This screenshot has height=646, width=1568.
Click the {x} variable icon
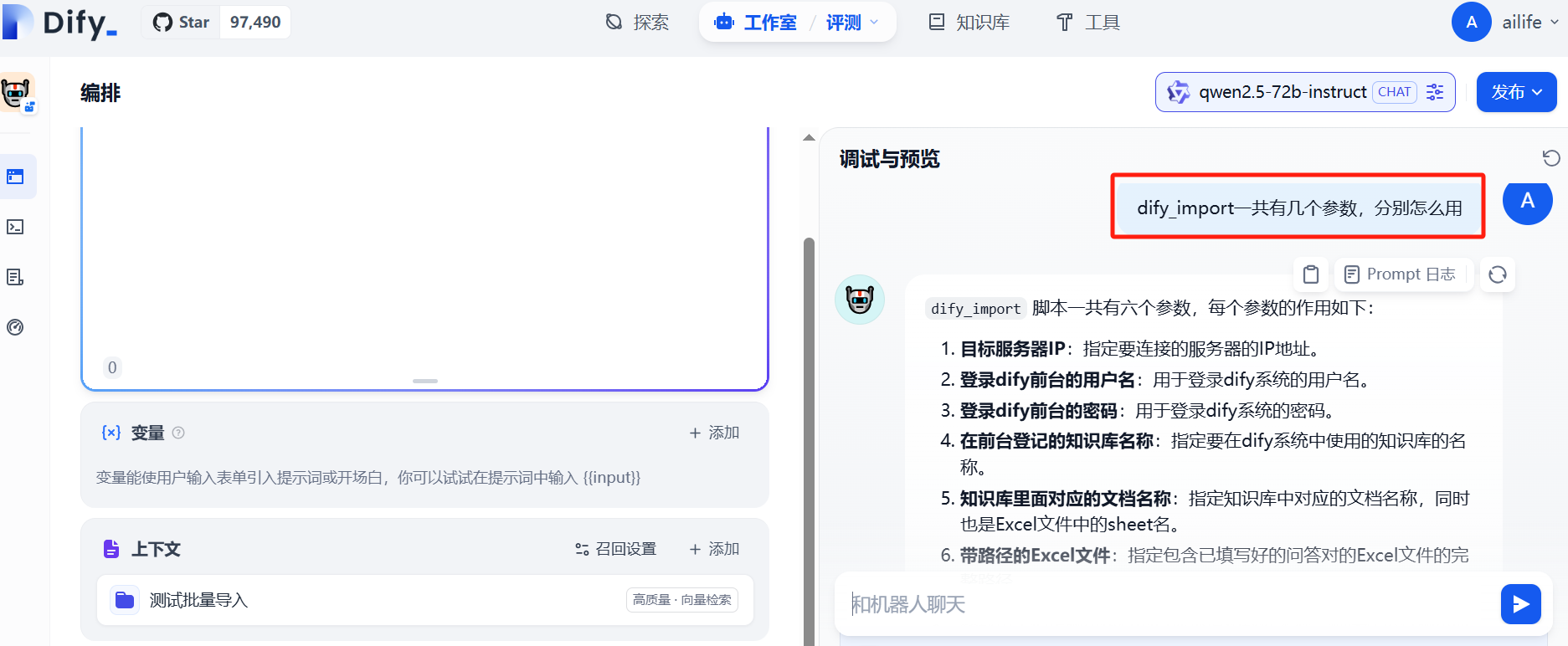[x=111, y=433]
